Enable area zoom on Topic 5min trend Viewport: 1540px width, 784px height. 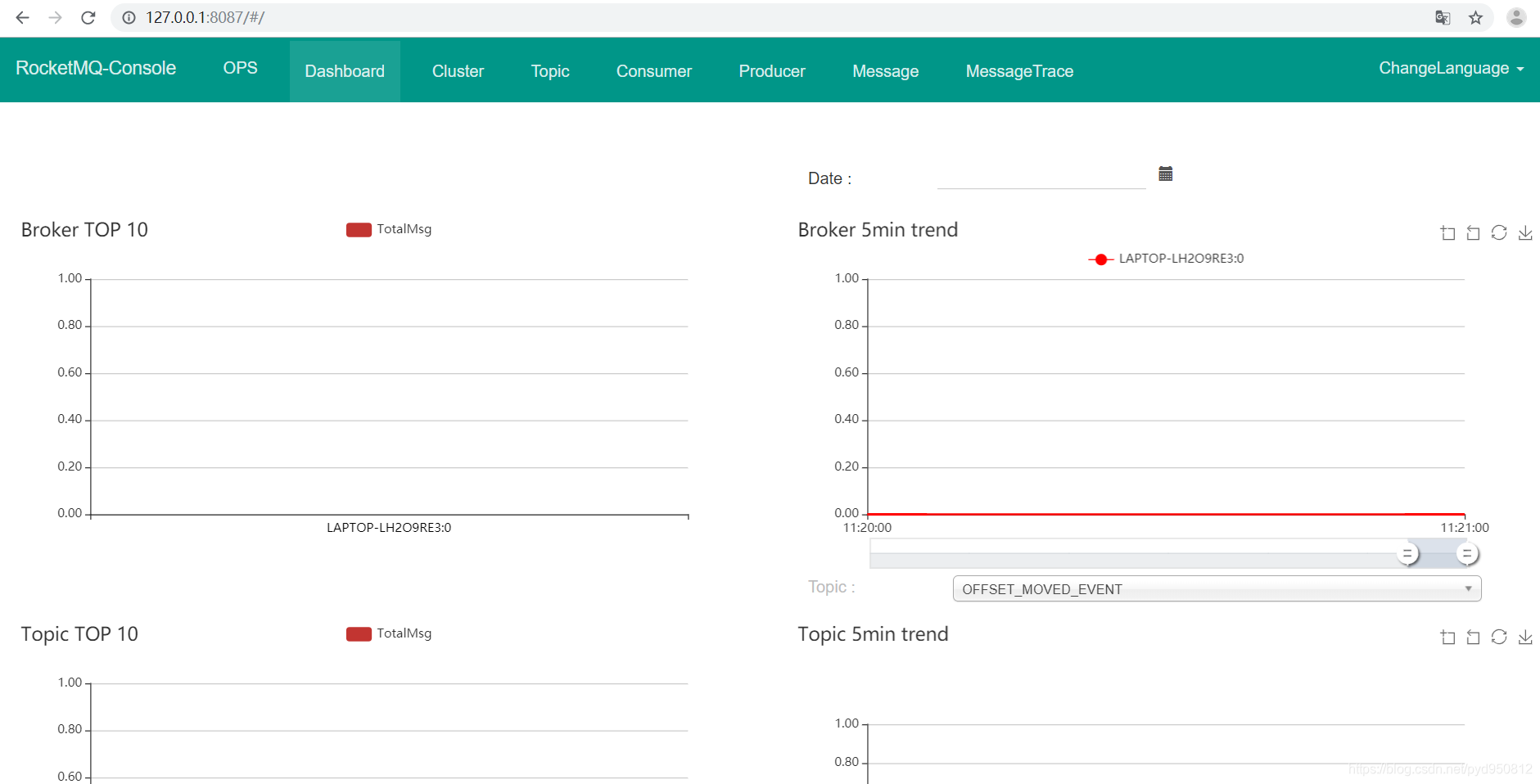point(1447,638)
